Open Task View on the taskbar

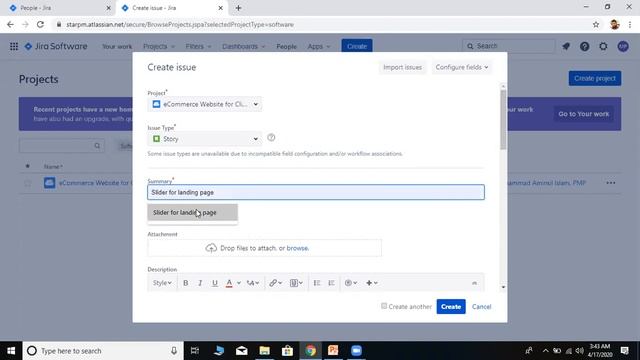click(195, 351)
